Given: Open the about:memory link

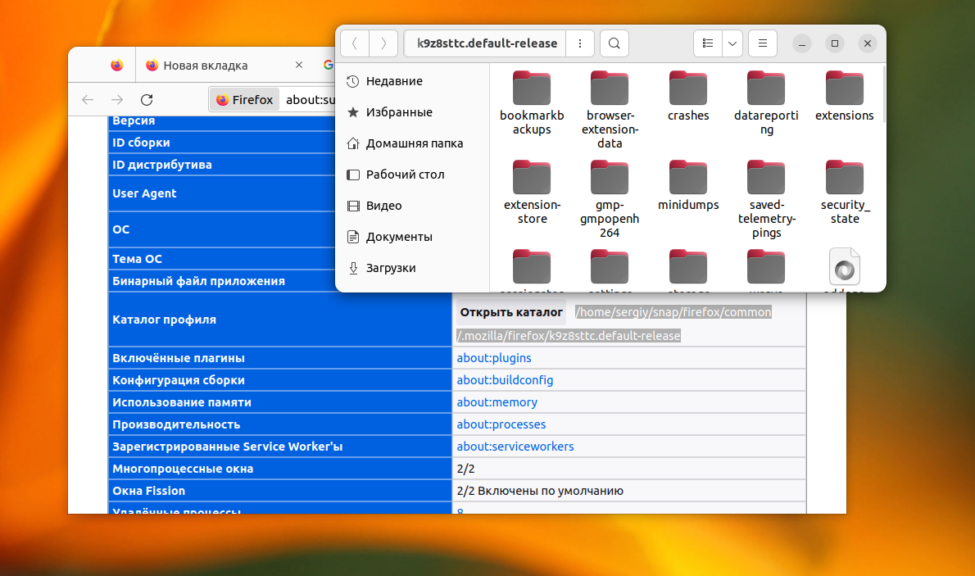Looking at the screenshot, I should click(497, 402).
